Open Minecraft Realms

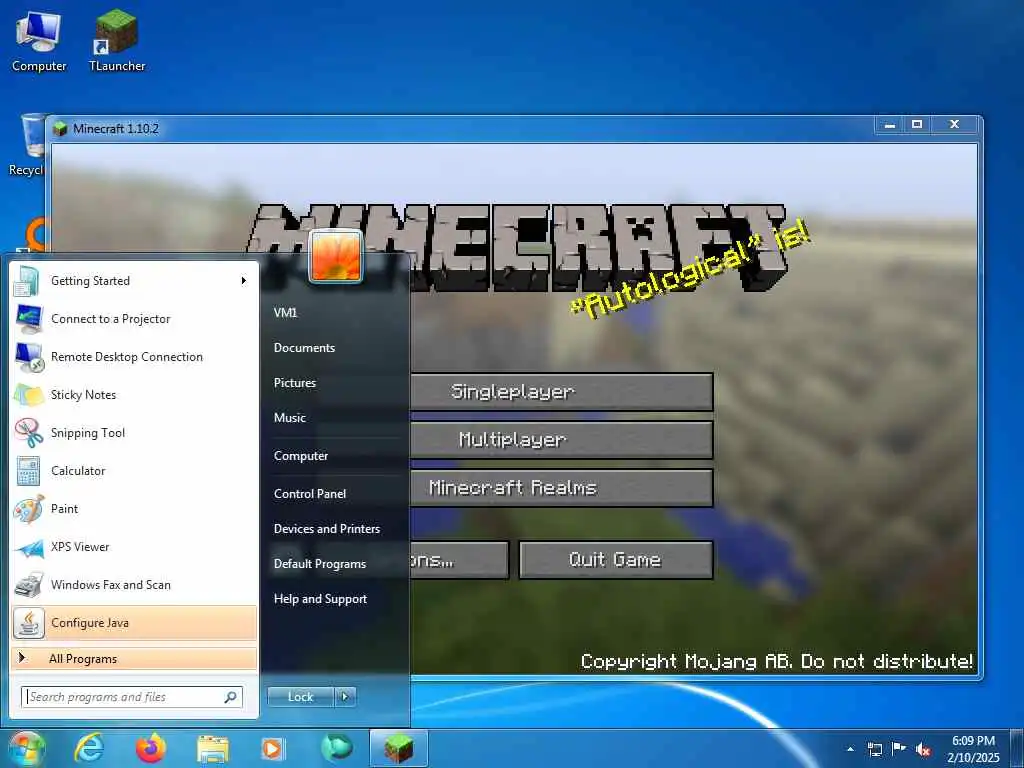point(561,488)
